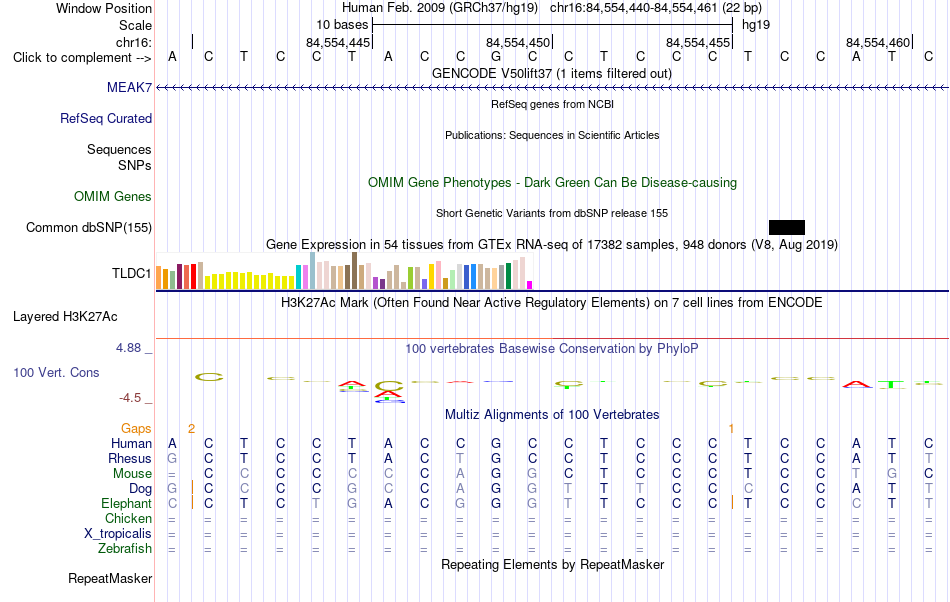
Task: Click the chr16 position label 84,554,460
Action: tap(878, 42)
